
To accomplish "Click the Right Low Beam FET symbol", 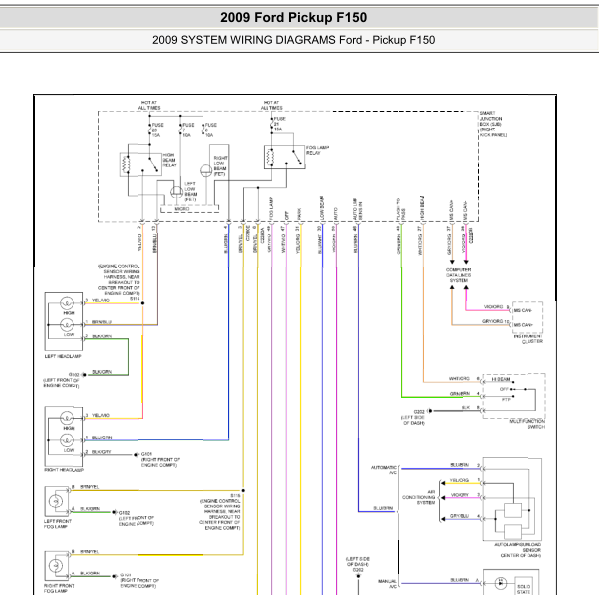I will [x=206, y=170].
